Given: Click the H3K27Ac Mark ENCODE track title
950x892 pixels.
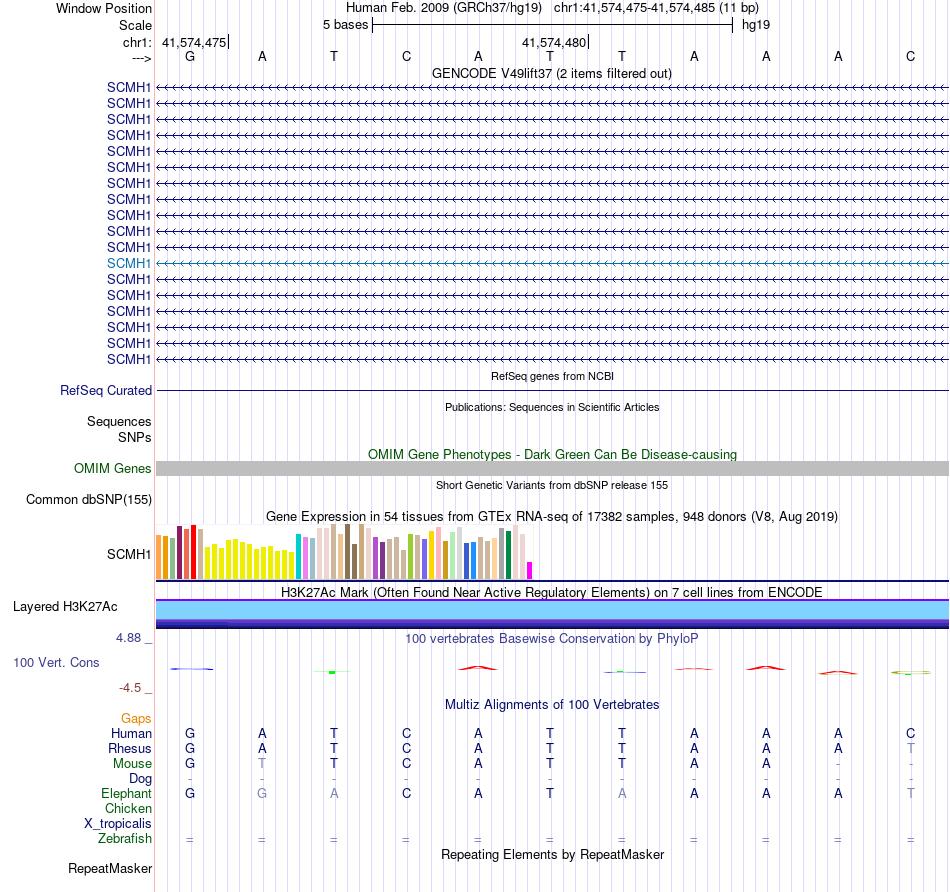Looking at the screenshot, I should click(x=551, y=592).
